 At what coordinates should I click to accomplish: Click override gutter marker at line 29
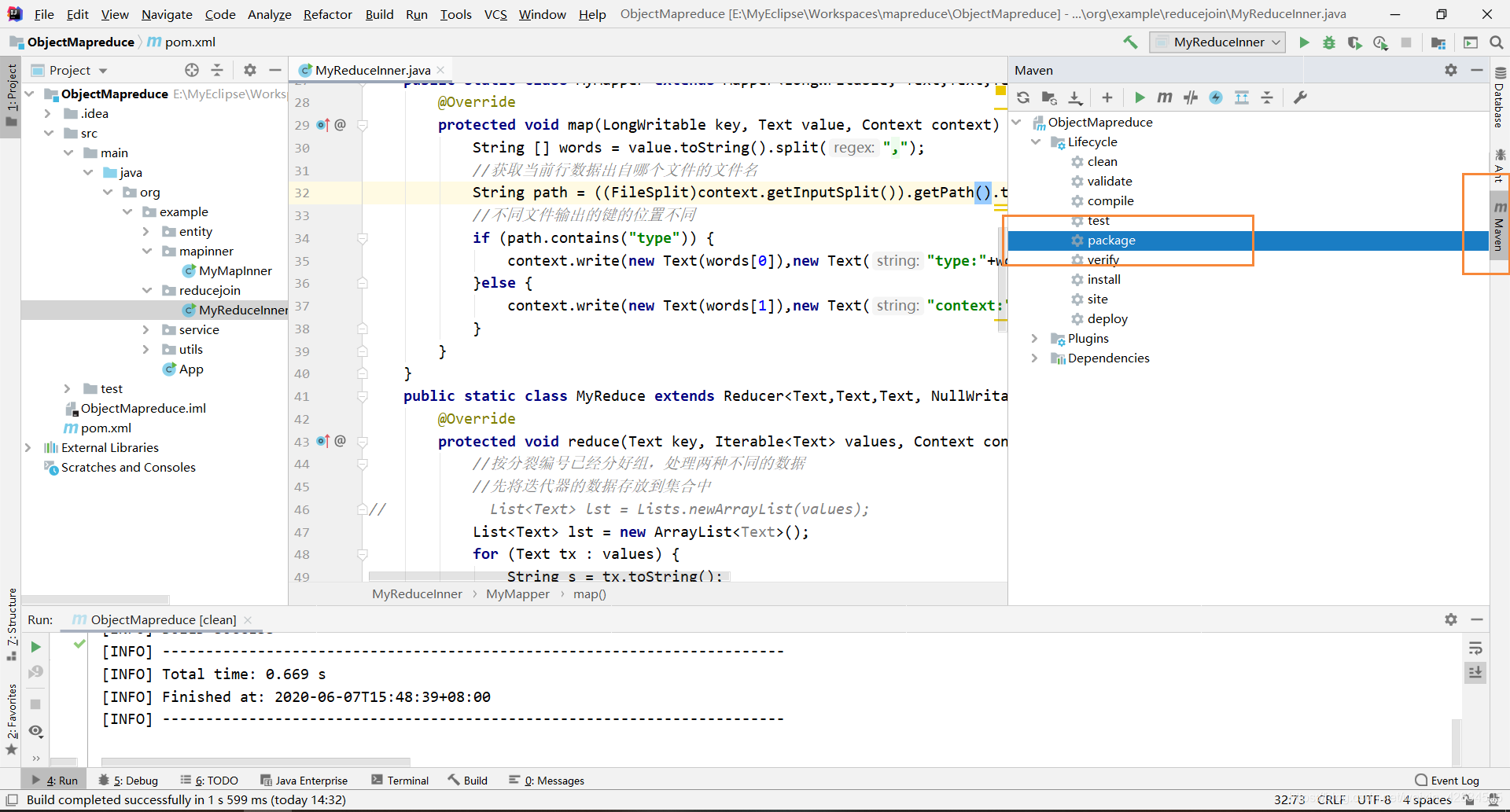[322, 125]
